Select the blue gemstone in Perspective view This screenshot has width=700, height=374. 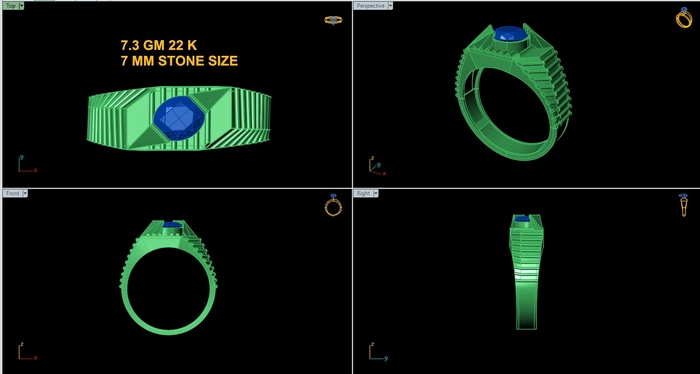[x=511, y=34]
